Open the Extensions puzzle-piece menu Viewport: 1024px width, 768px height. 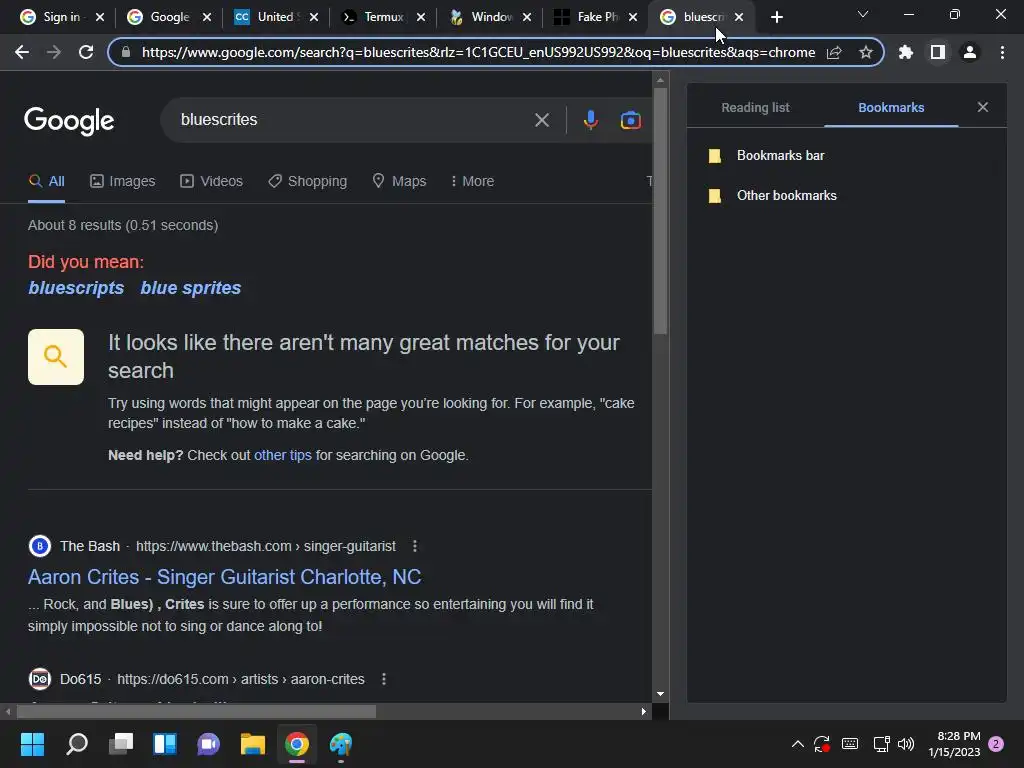coord(906,52)
